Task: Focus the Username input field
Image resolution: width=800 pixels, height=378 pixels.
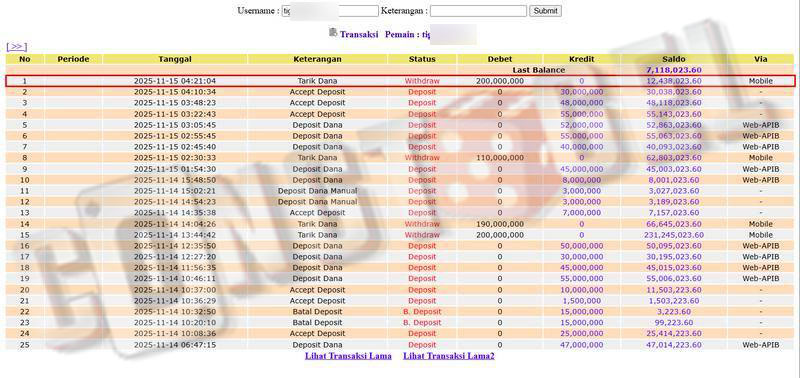Action: click(x=330, y=11)
